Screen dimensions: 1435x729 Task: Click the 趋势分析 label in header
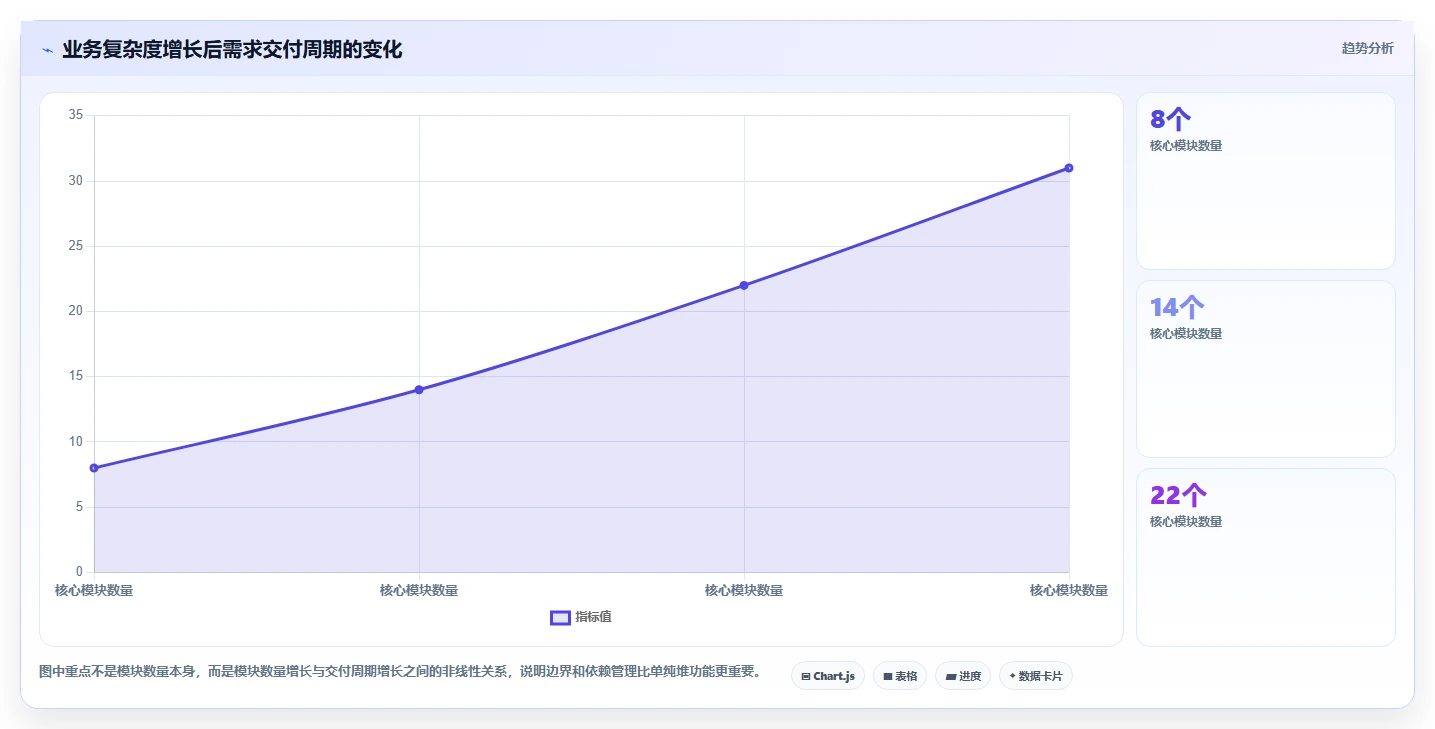[1367, 48]
